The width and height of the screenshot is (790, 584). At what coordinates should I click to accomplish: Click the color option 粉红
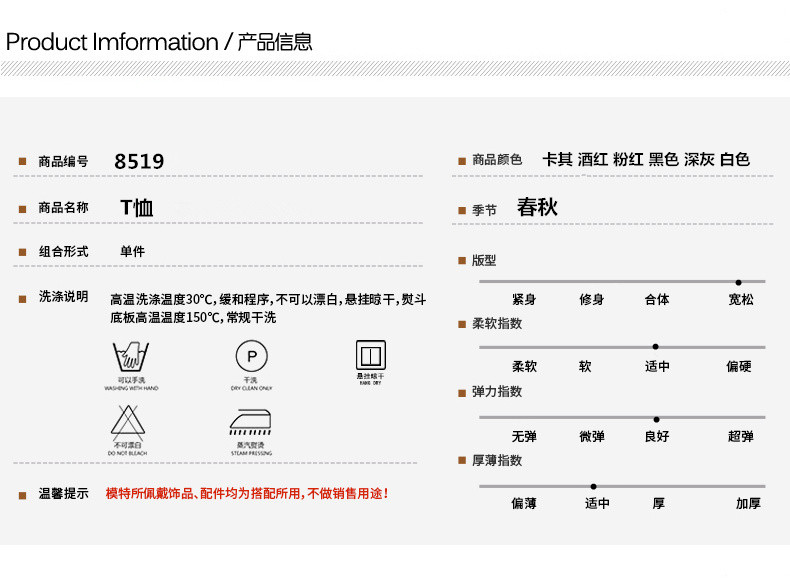[628, 159]
